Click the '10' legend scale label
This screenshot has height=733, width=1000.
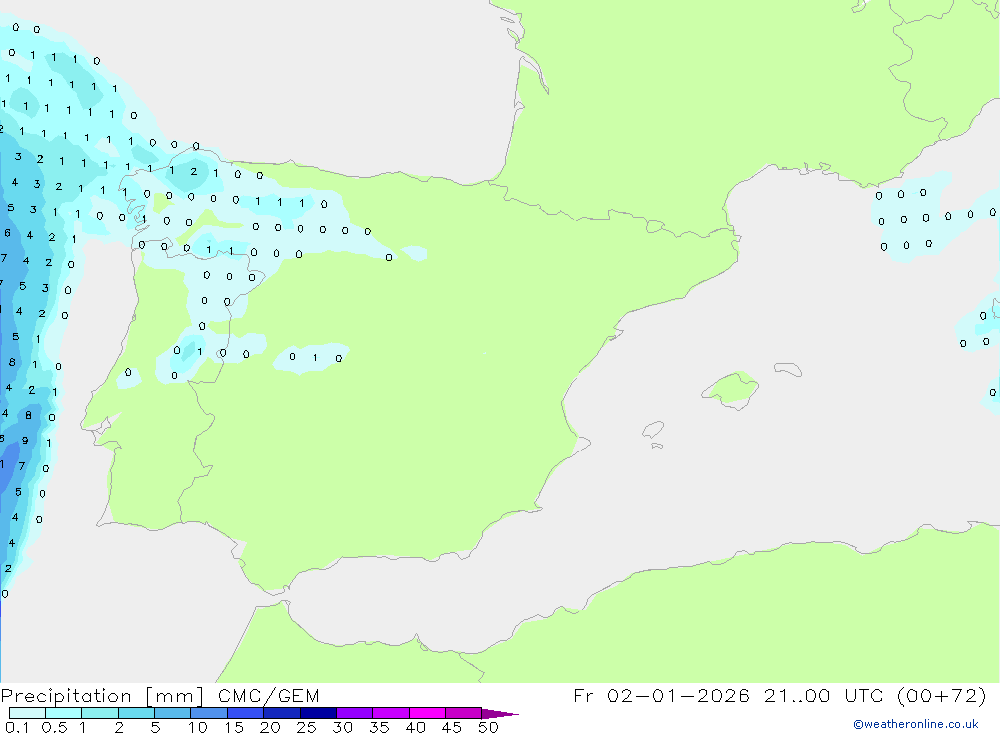198,727
